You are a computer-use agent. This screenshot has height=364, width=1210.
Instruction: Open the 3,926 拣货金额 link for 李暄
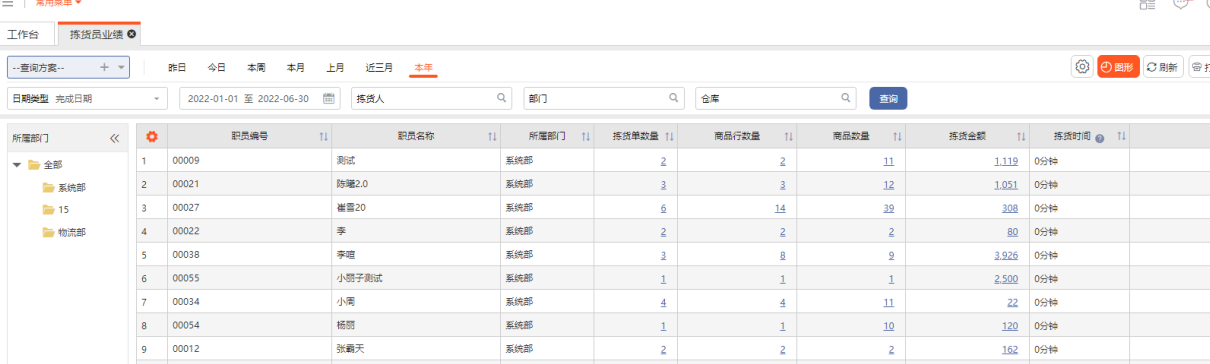point(1006,255)
